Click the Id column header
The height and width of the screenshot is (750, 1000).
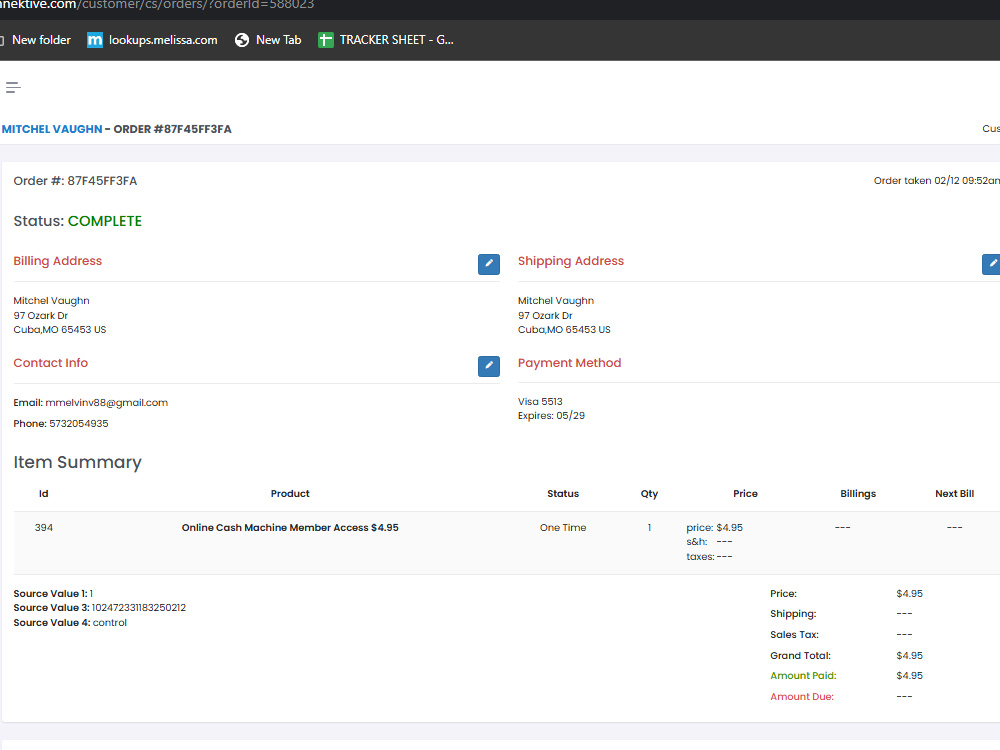point(43,494)
